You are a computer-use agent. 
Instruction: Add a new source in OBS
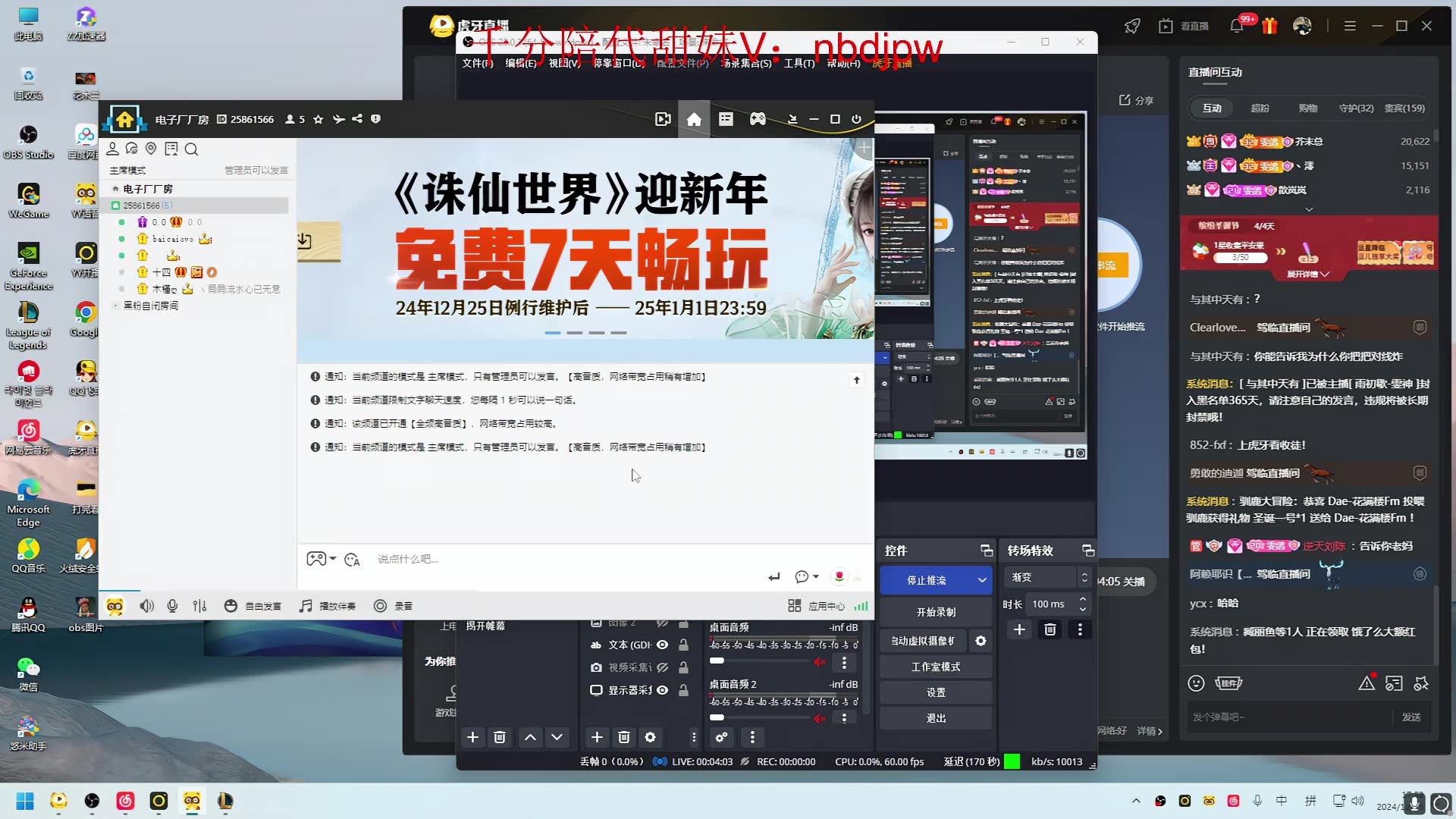point(597,737)
